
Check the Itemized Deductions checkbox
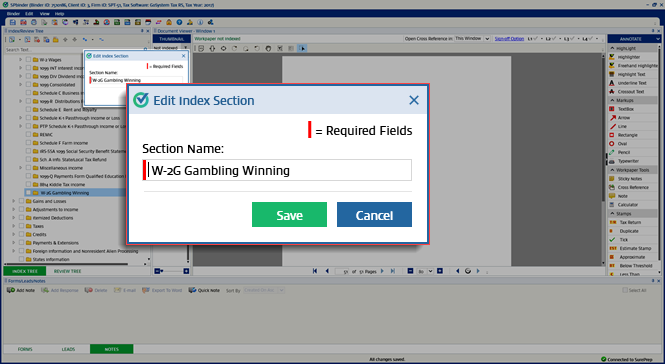tap(21, 218)
